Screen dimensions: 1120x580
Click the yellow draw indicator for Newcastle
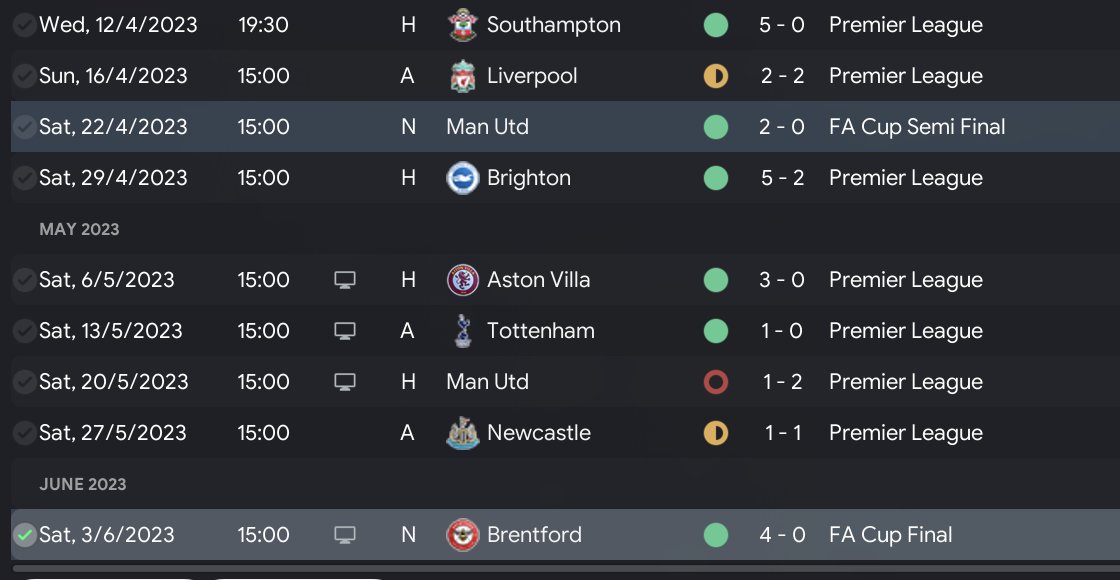715,433
